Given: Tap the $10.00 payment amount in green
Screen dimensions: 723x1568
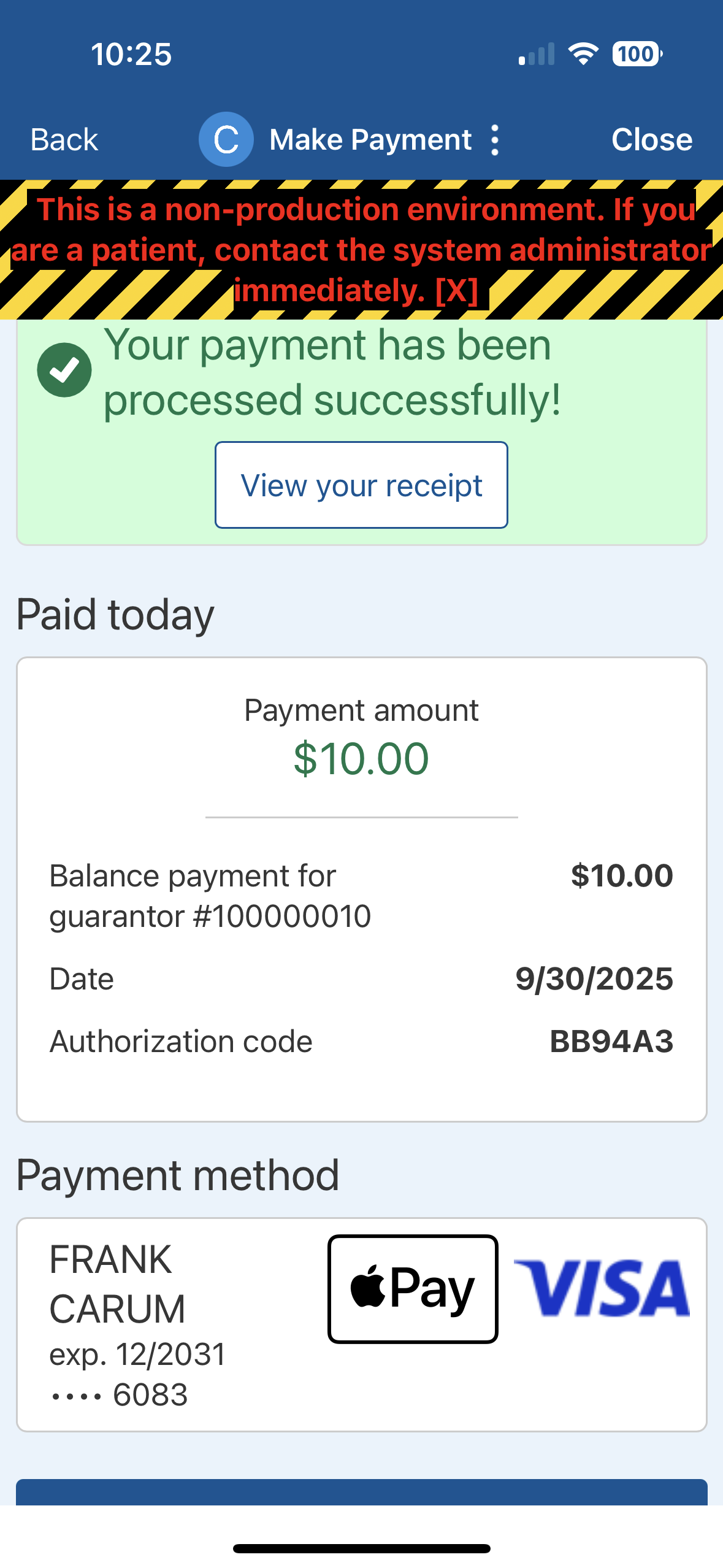Looking at the screenshot, I should click(361, 759).
